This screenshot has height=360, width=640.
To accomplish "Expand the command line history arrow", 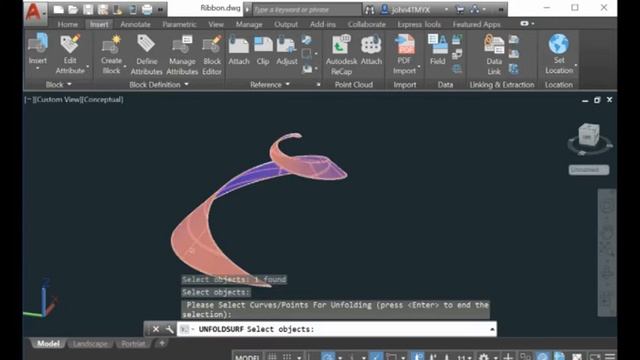I will pos(492,329).
